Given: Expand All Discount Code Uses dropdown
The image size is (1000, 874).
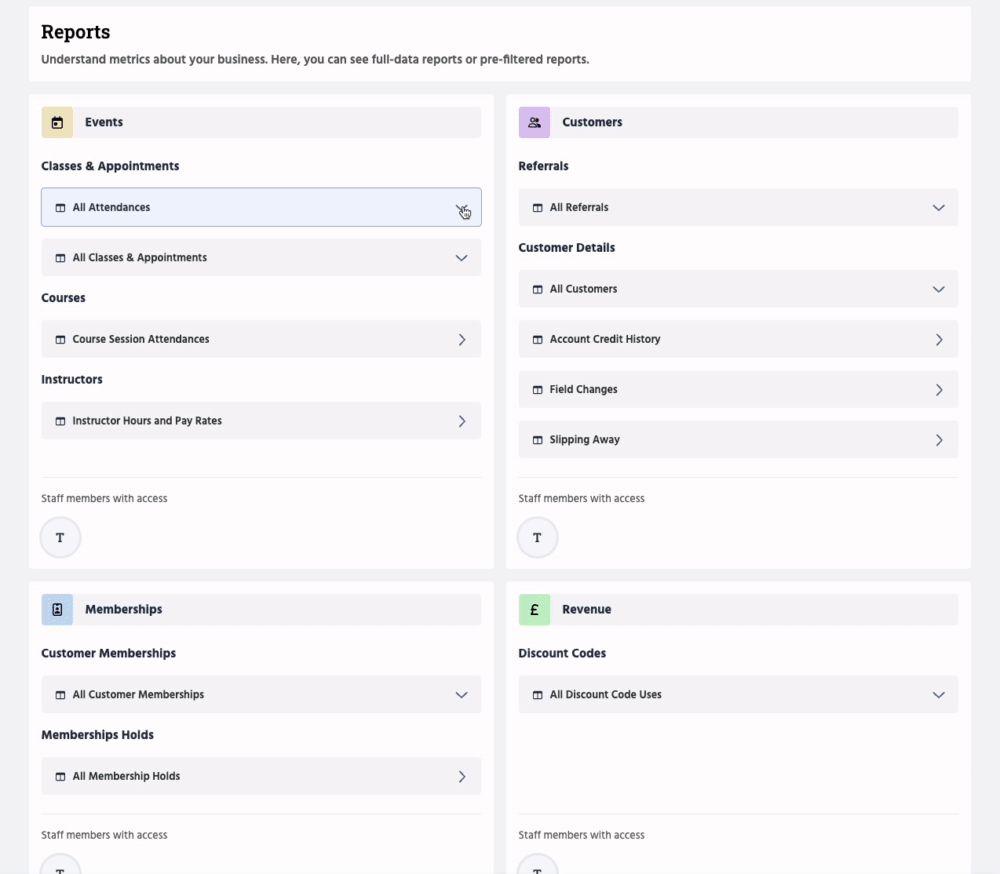Looking at the screenshot, I should click(938, 695).
